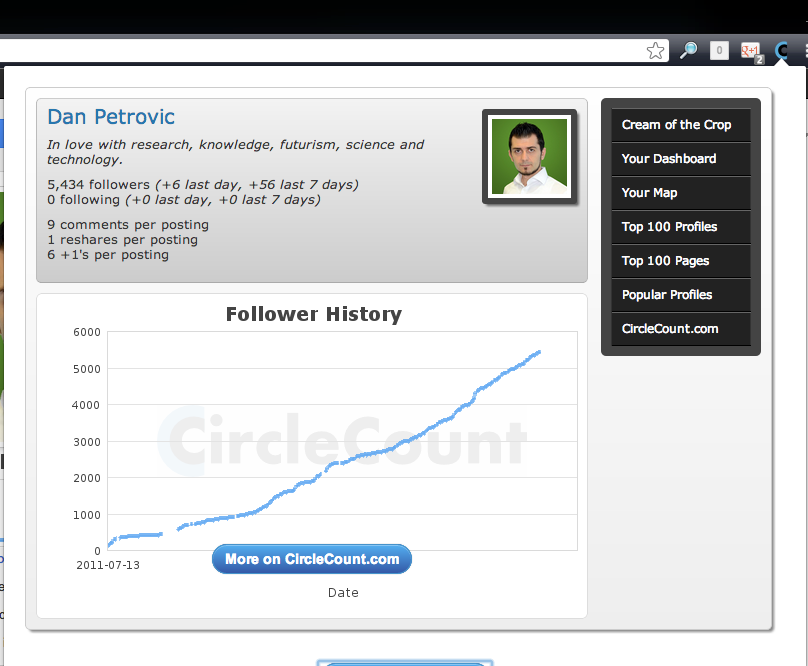Click the More on CircleCount.com button
The image size is (808, 666).
tap(312, 559)
